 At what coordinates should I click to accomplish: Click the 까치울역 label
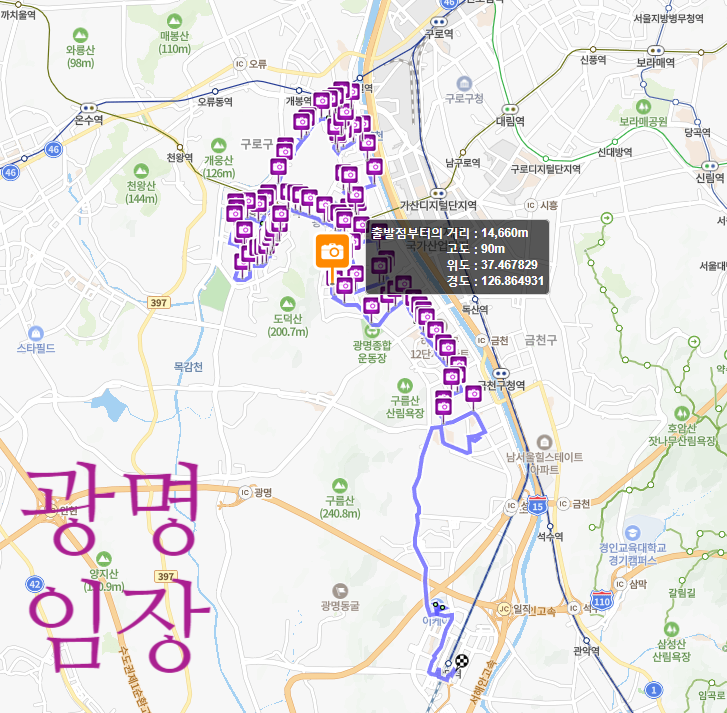pos(18,15)
